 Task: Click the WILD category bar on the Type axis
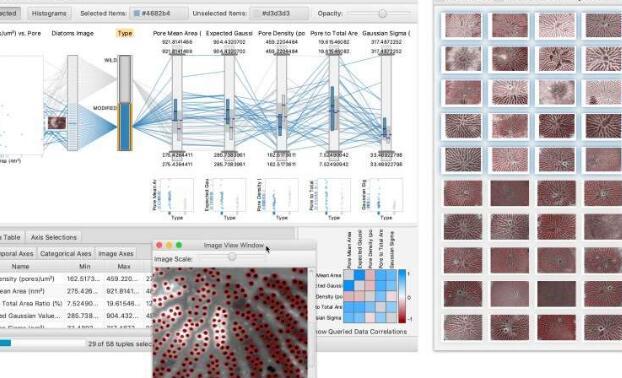tap(125, 79)
